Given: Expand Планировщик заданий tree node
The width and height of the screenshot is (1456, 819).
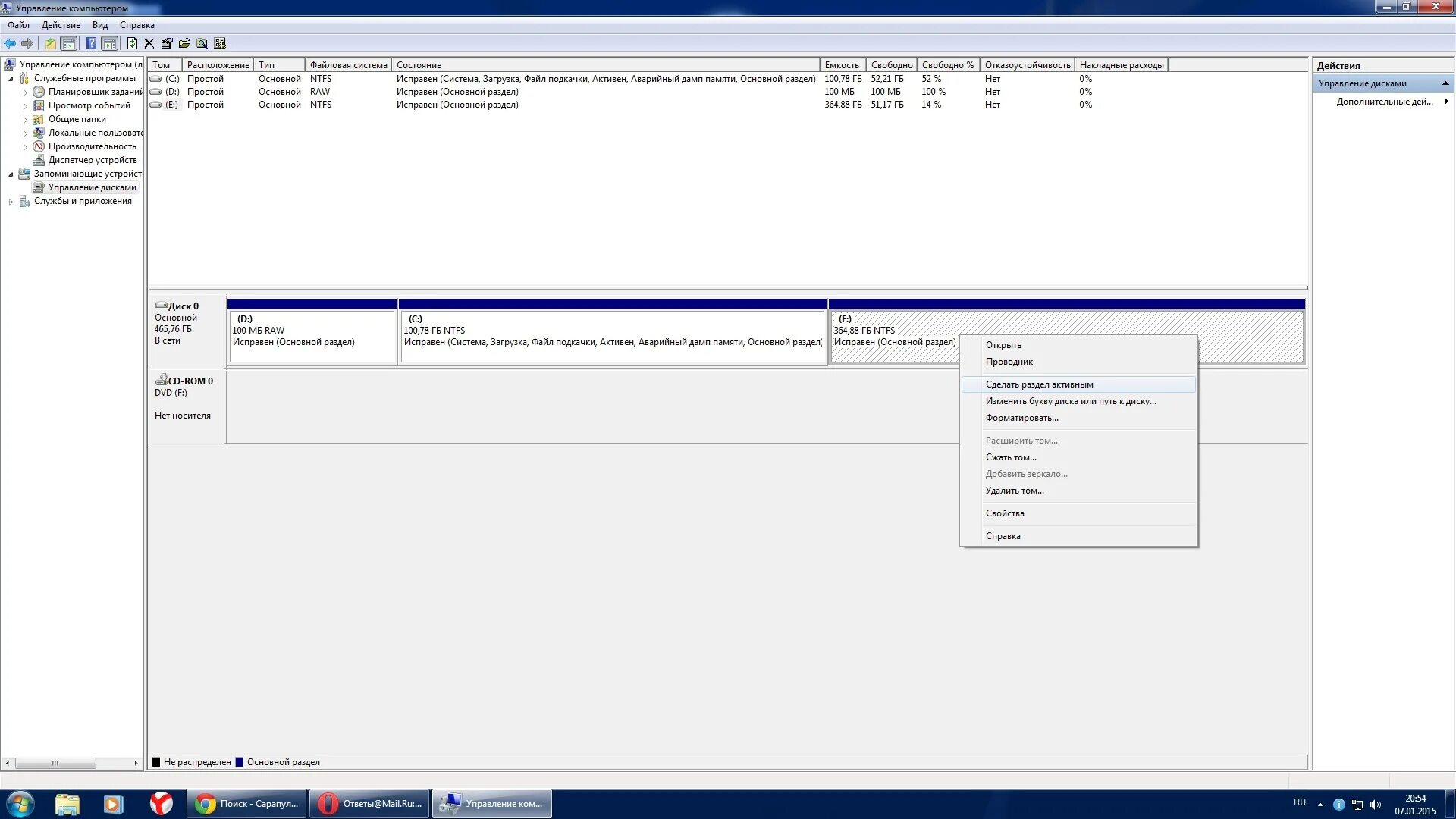Looking at the screenshot, I should pos(25,93).
